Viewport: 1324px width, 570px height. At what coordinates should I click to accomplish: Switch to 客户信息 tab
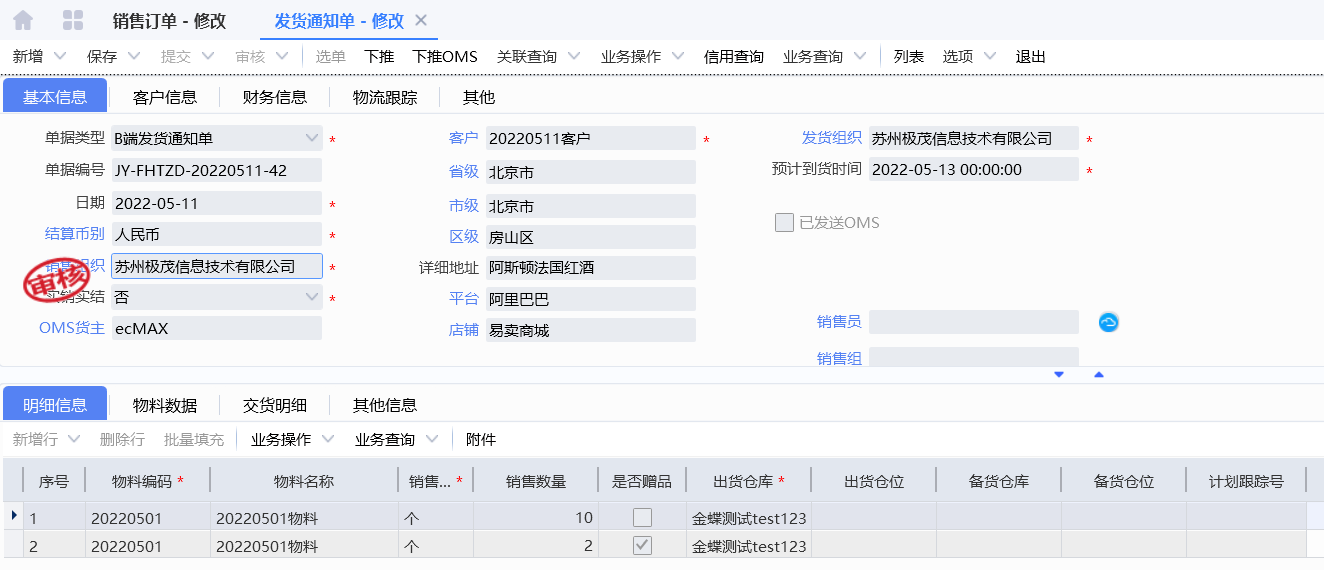(165, 97)
